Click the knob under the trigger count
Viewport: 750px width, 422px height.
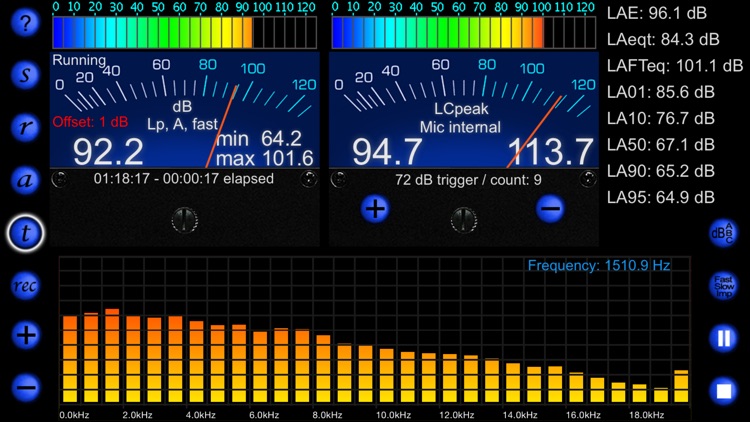pyautogui.click(x=462, y=218)
